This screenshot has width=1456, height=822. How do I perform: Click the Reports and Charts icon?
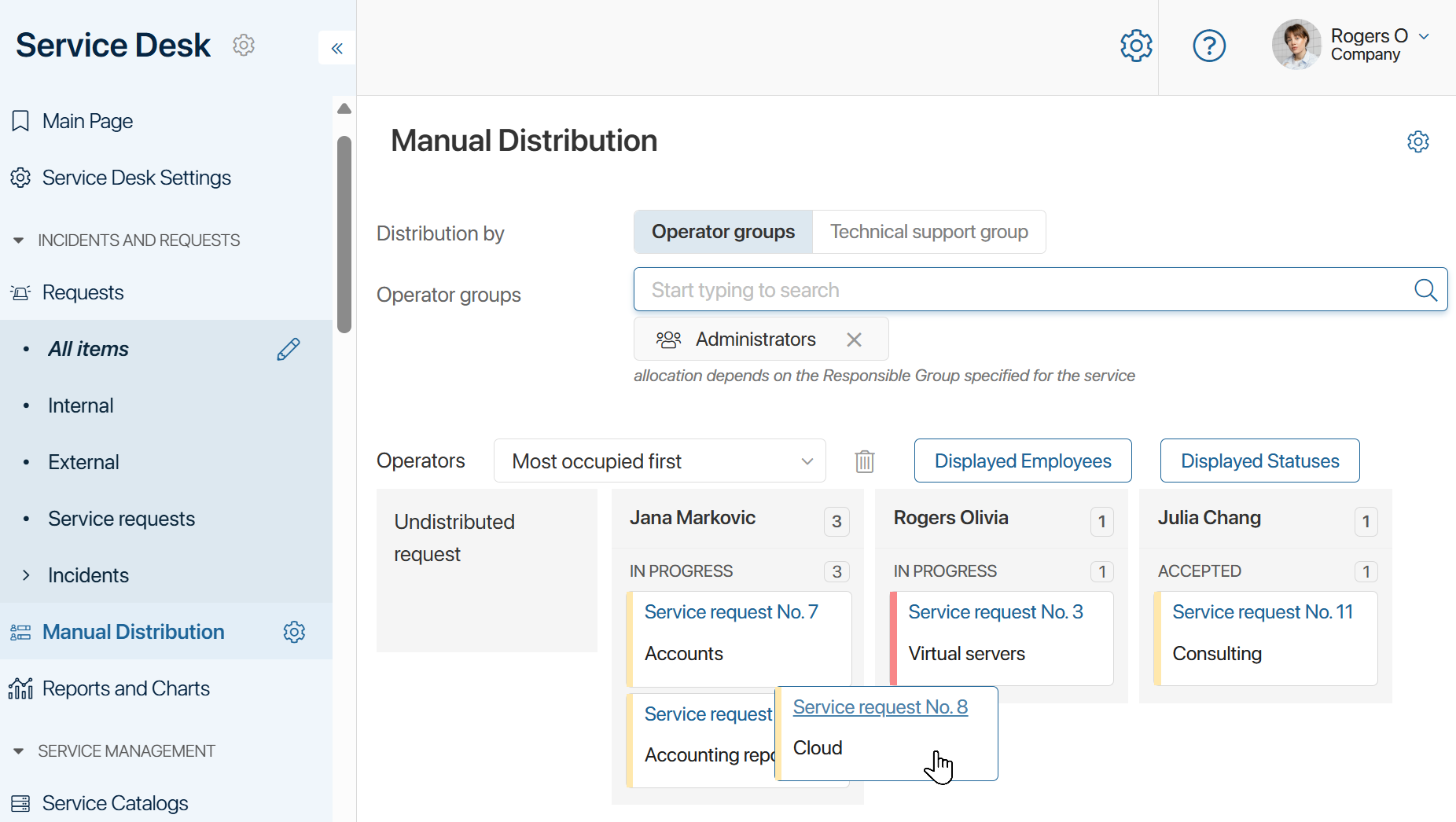[20, 688]
